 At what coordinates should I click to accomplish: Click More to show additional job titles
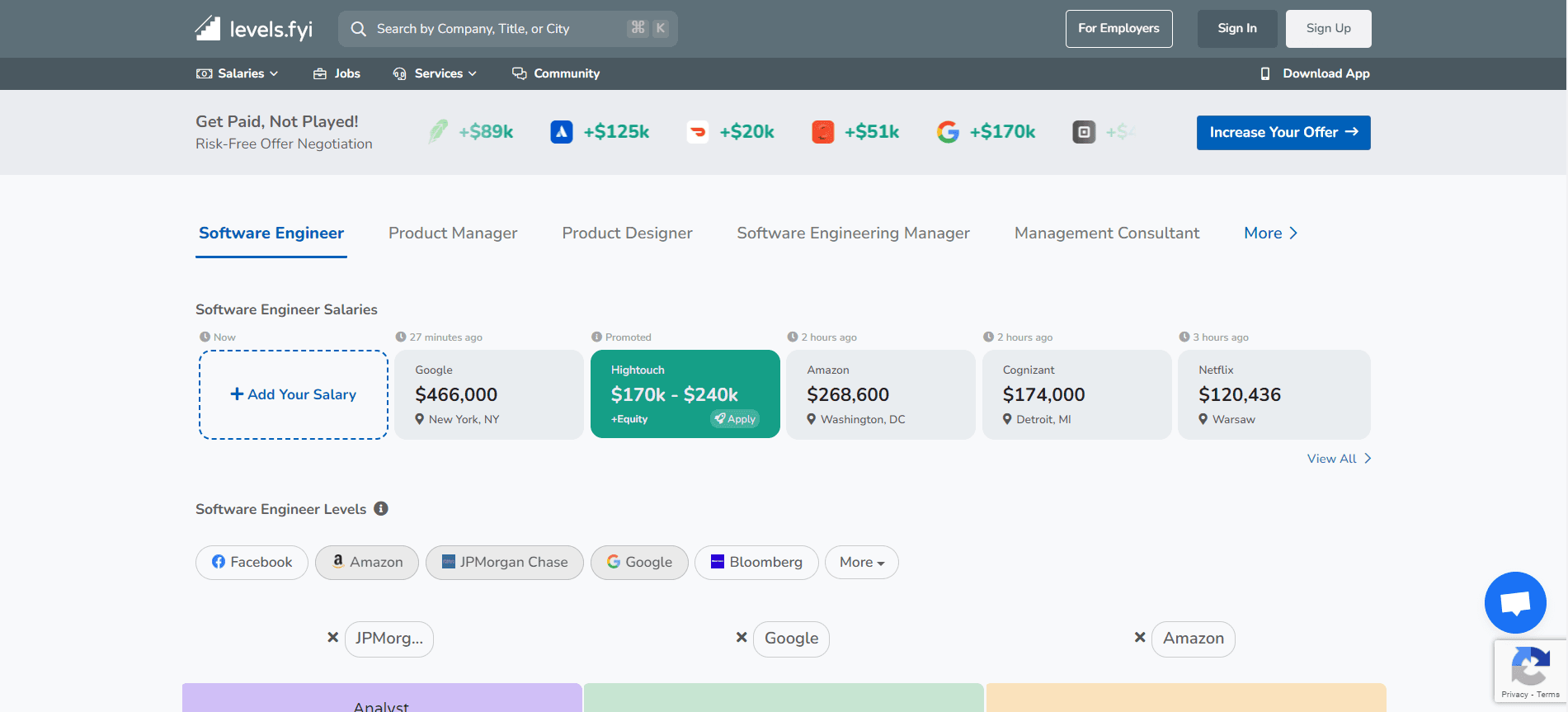pyautogui.click(x=1271, y=233)
